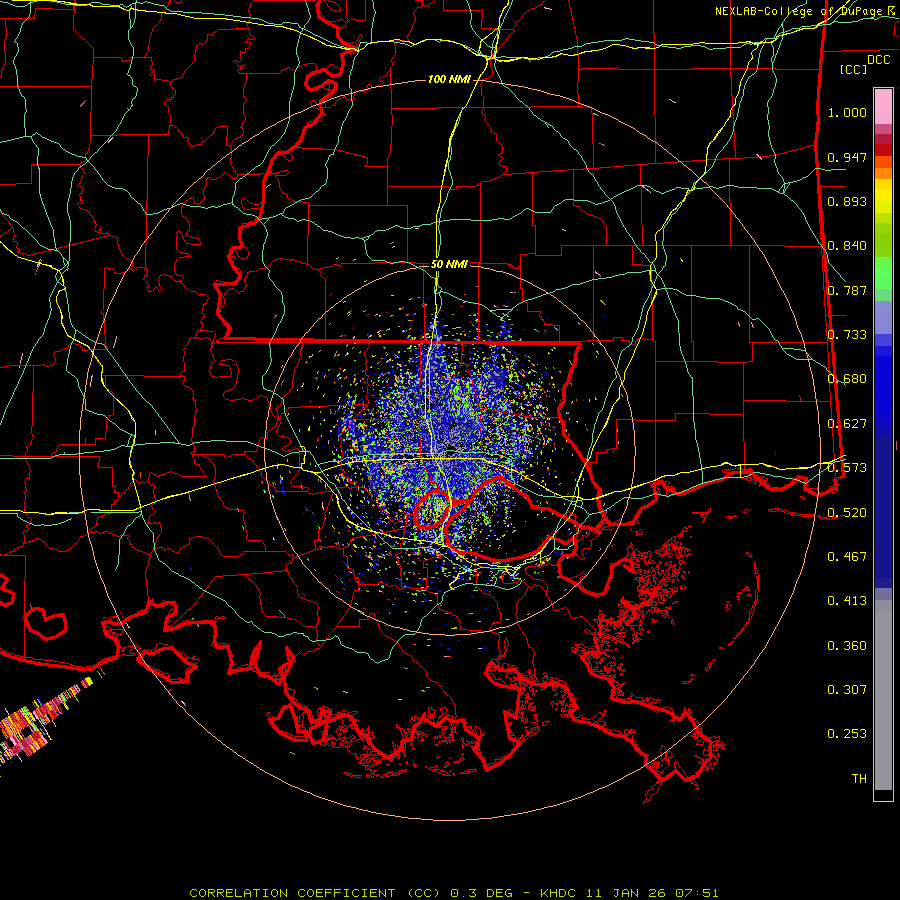This screenshot has width=900, height=900.
Task: Click the 1.000 legend value
Action: tap(847, 112)
